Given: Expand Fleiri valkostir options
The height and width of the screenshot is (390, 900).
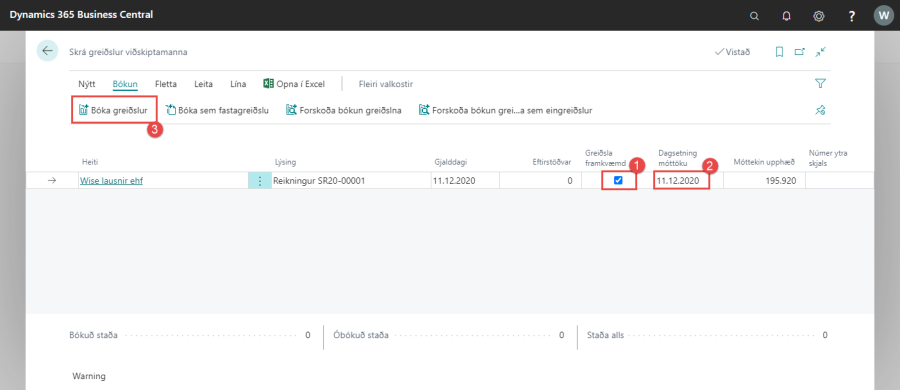Looking at the screenshot, I should [x=386, y=84].
